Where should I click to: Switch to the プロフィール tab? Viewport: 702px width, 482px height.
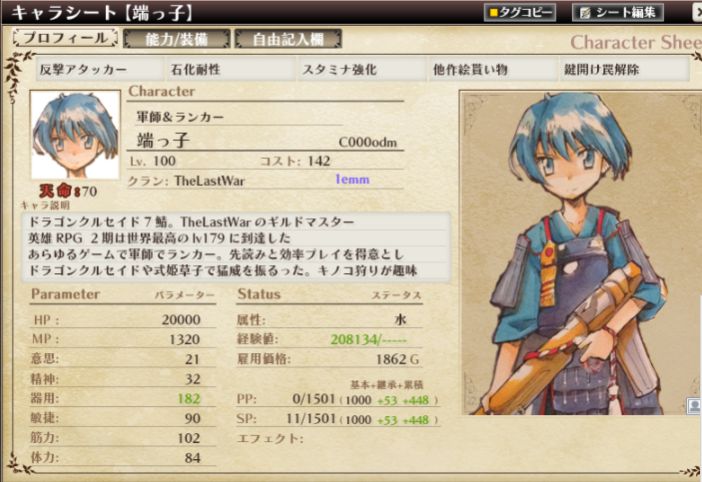pos(65,38)
